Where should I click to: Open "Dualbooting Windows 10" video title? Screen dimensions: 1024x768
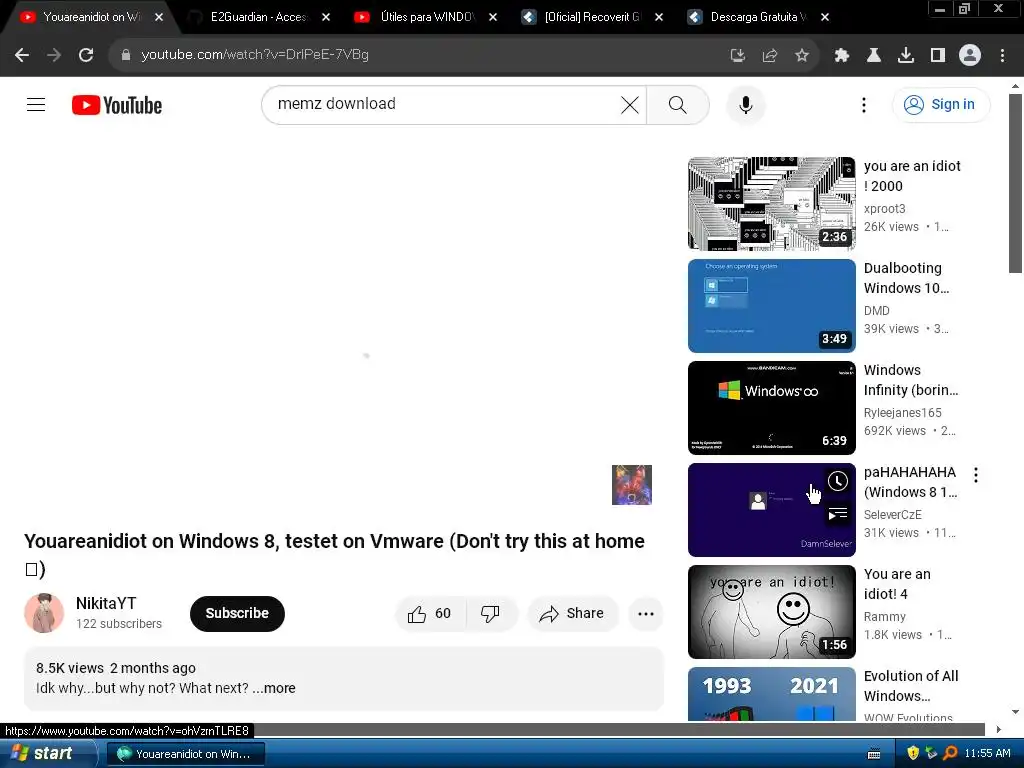[x=906, y=278]
